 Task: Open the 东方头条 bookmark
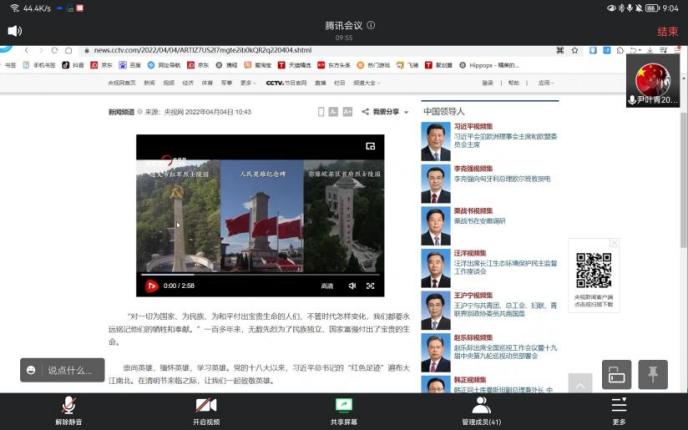pyautogui.click(x=334, y=65)
